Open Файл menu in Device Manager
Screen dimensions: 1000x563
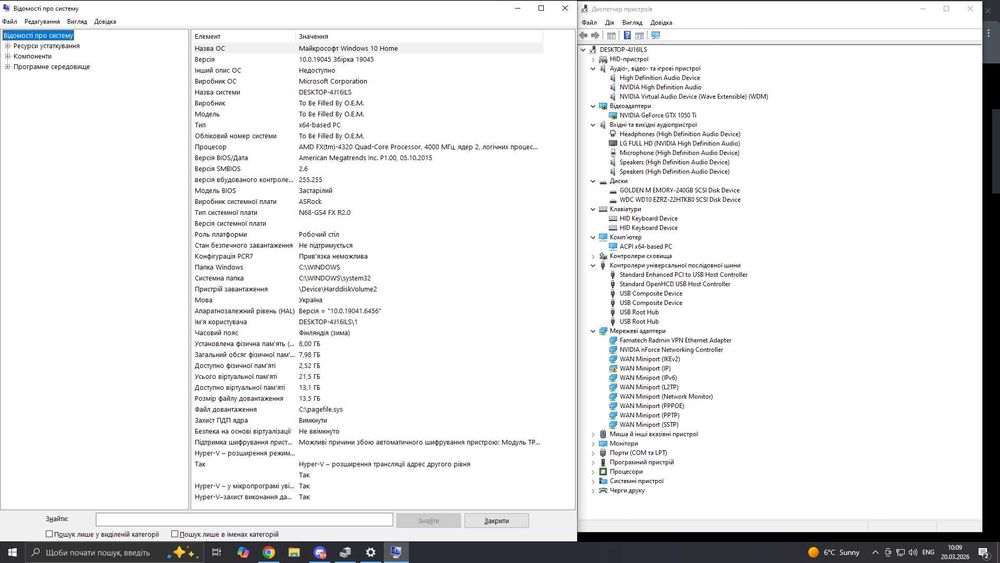pyautogui.click(x=589, y=23)
